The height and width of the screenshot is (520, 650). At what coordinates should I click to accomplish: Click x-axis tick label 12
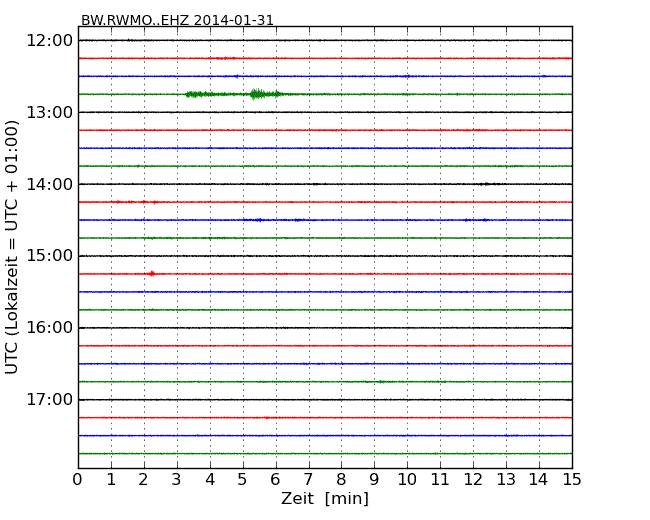[x=473, y=480]
